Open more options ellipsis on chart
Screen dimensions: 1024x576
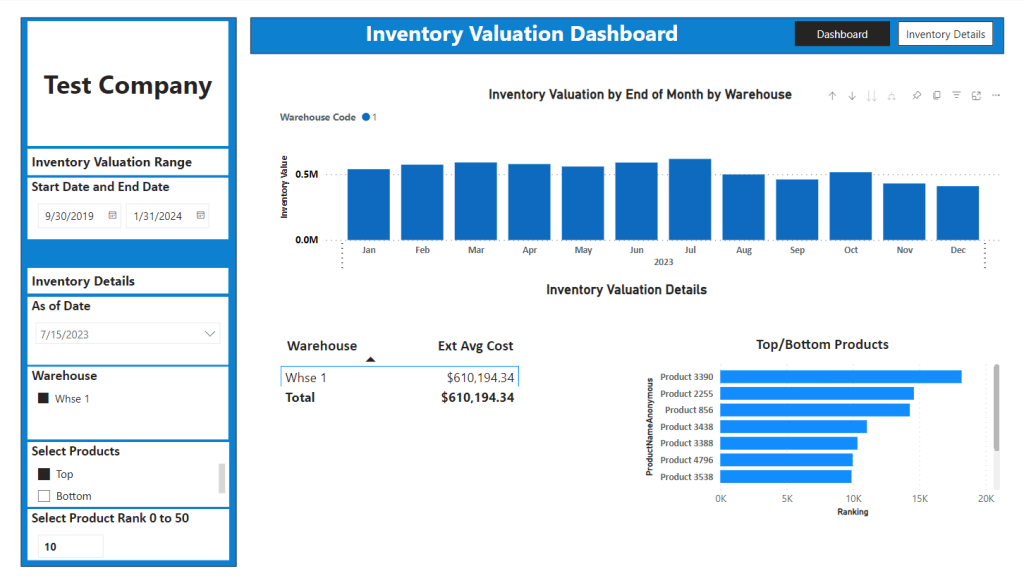point(996,95)
